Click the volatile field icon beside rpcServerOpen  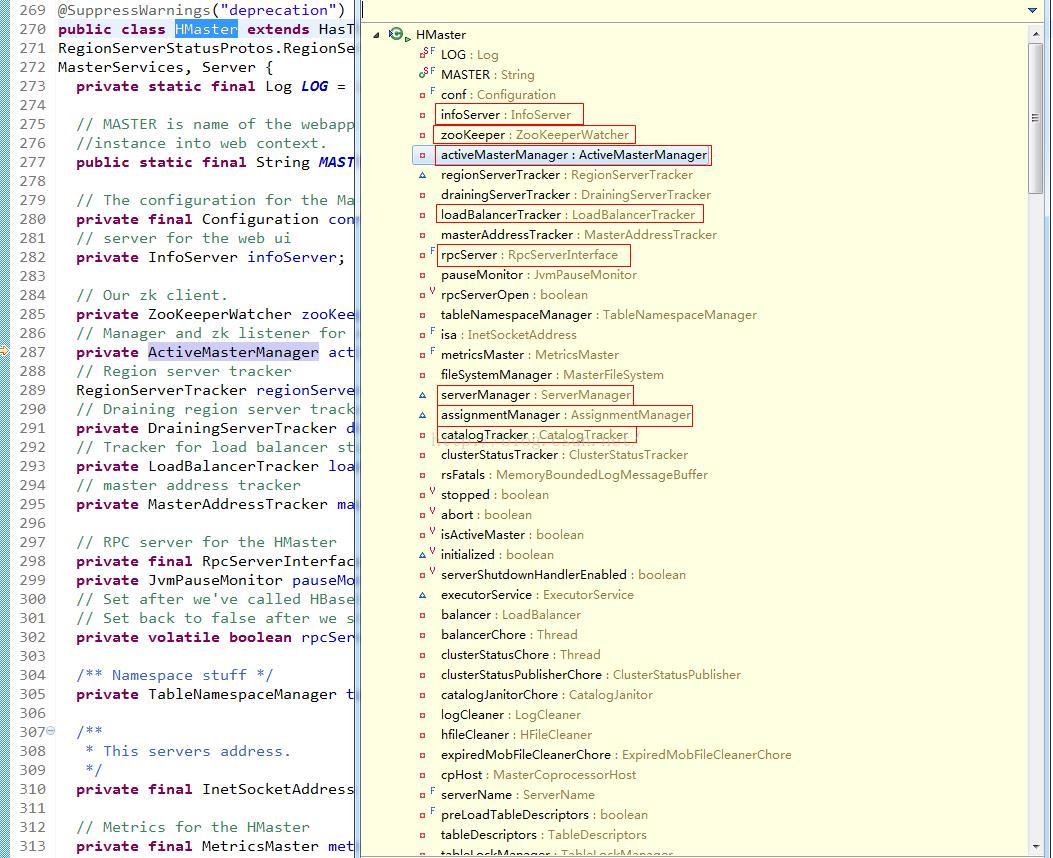coord(426,293)
